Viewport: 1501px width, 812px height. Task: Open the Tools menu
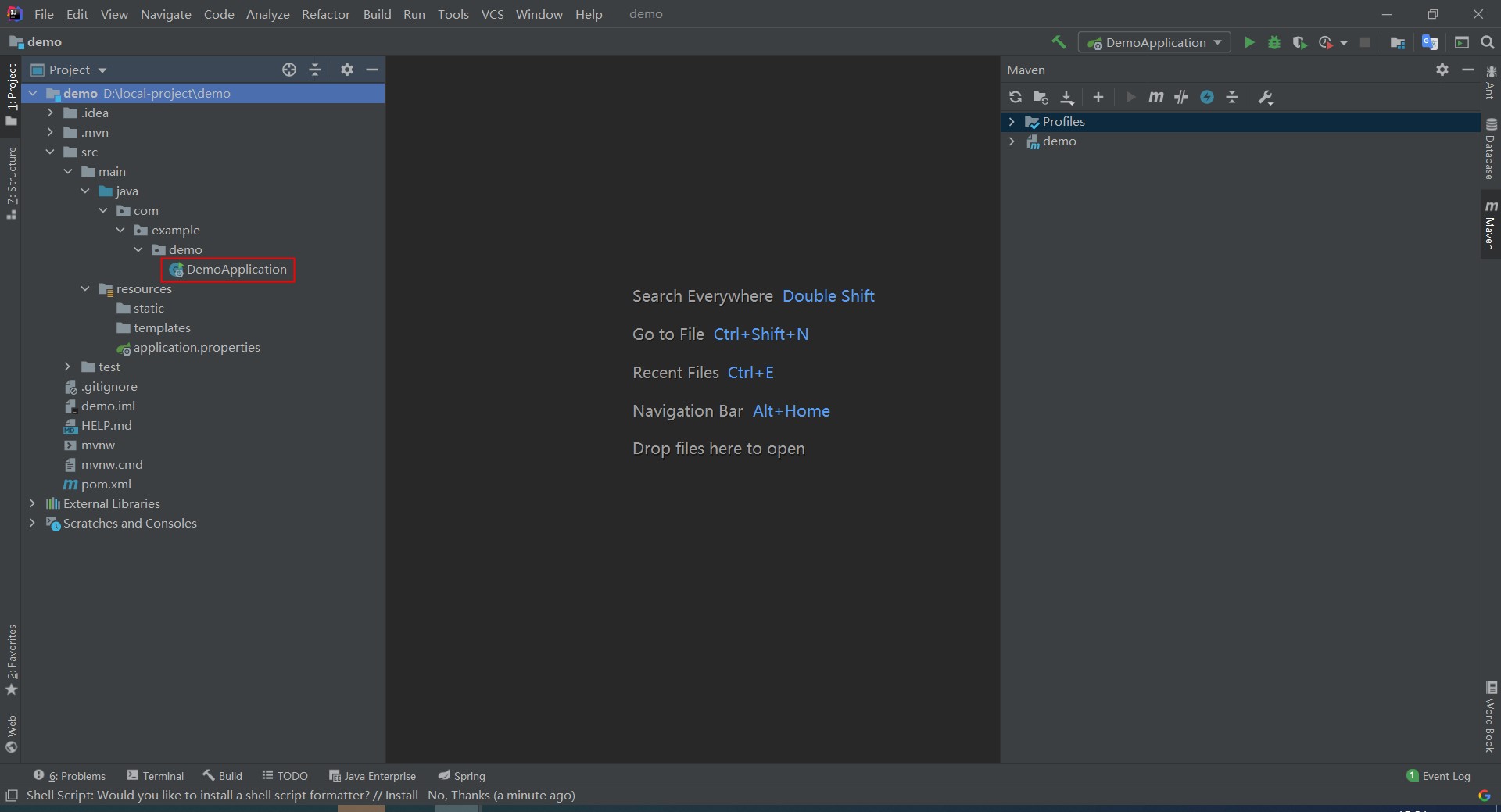pos(453,14)
